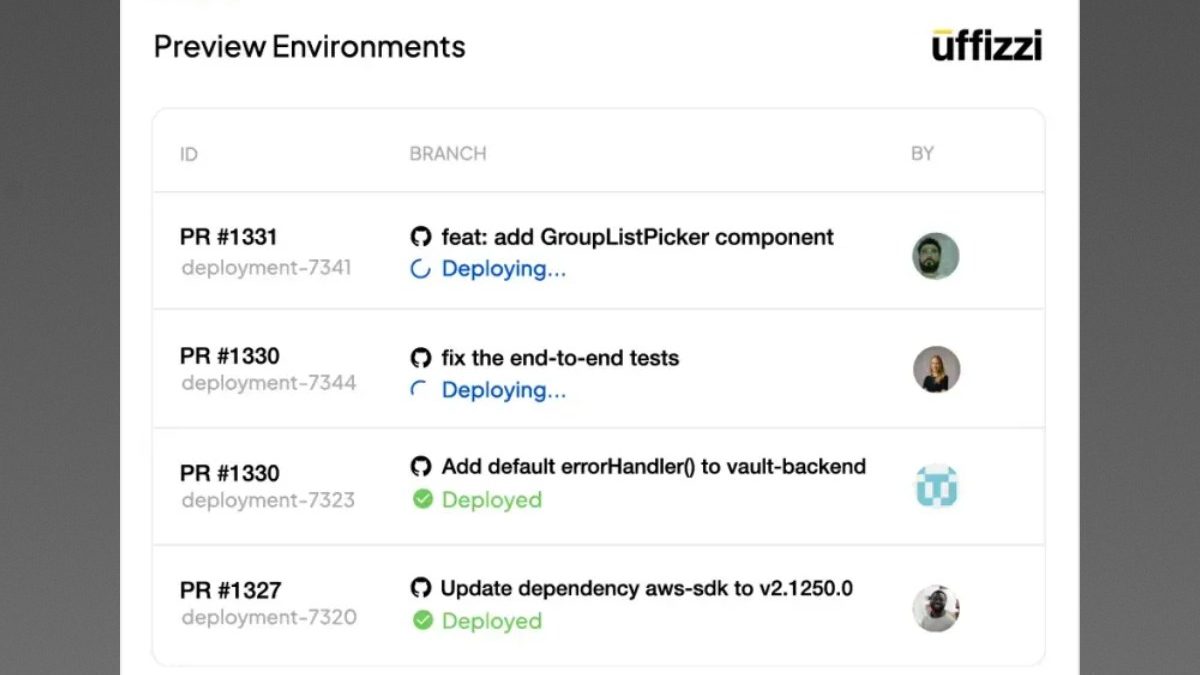Sort by the ID column header

[x=189, y=154]
